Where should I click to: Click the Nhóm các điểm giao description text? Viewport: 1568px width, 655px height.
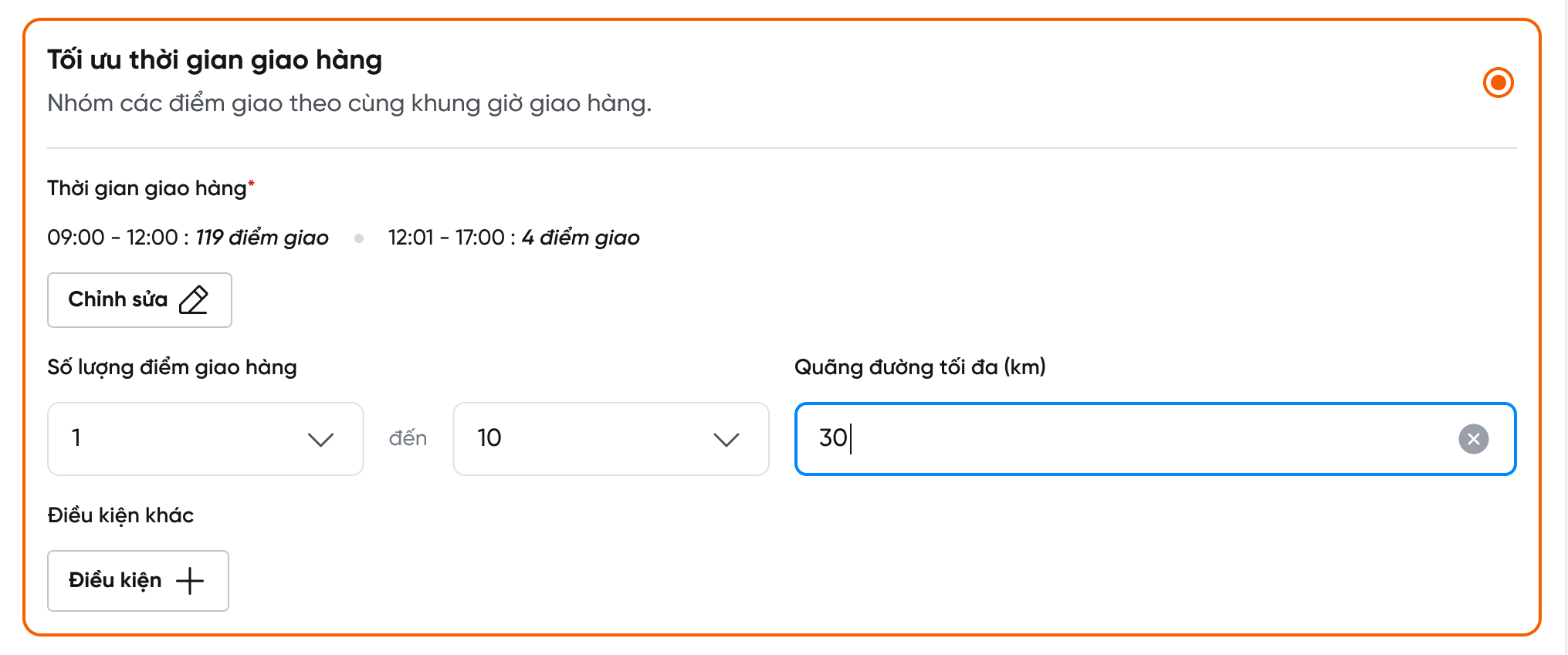[349, 103]
